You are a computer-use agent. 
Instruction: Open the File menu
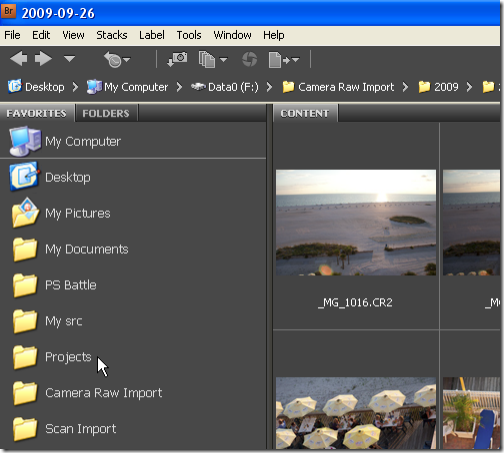[12, 35]
